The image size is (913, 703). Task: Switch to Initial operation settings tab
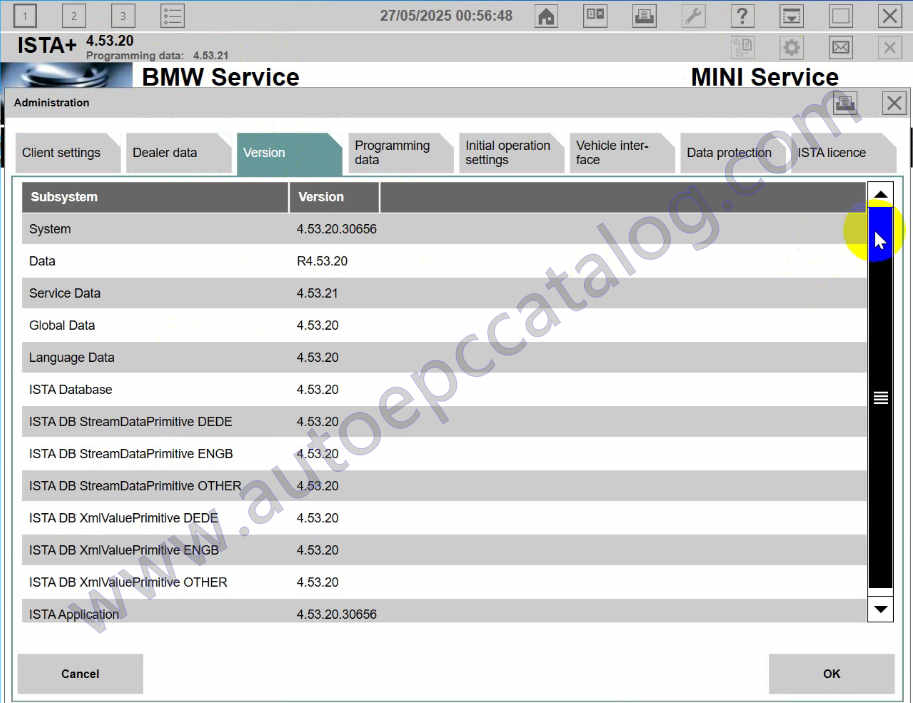[x=511, y=153]
